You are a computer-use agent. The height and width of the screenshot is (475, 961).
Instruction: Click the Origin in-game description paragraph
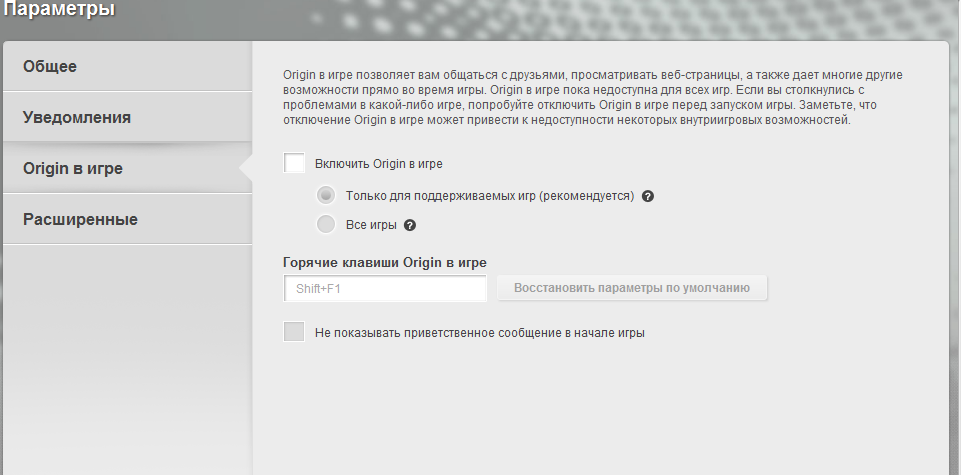(x=593, y=97)
